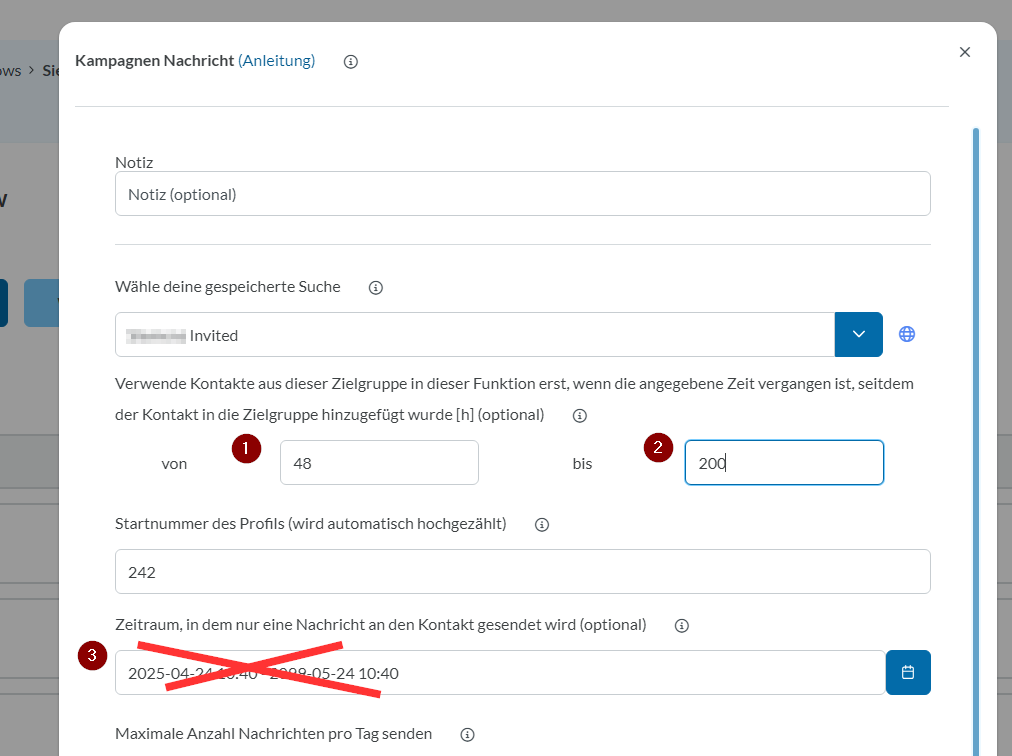1012x756 pixels.
Task: Click info icon beside the Anleitung link
Action: pos(351,62)
